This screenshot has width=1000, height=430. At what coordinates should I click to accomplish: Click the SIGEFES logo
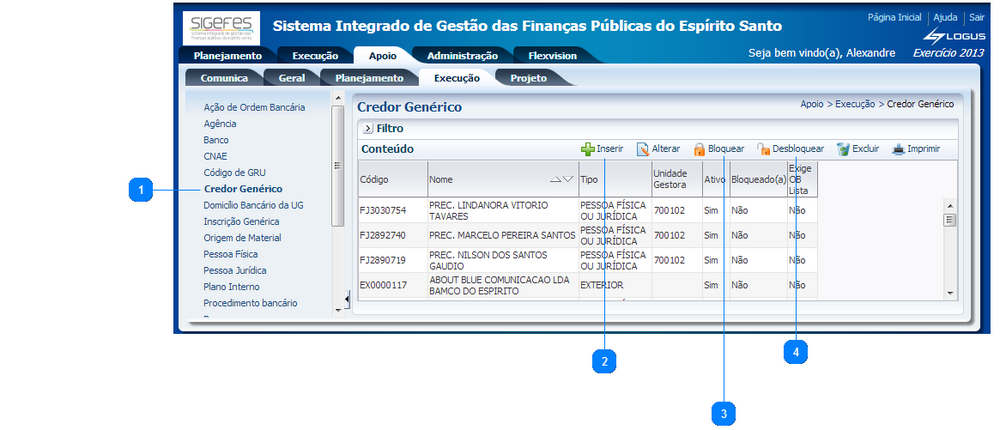pos(220,26)
